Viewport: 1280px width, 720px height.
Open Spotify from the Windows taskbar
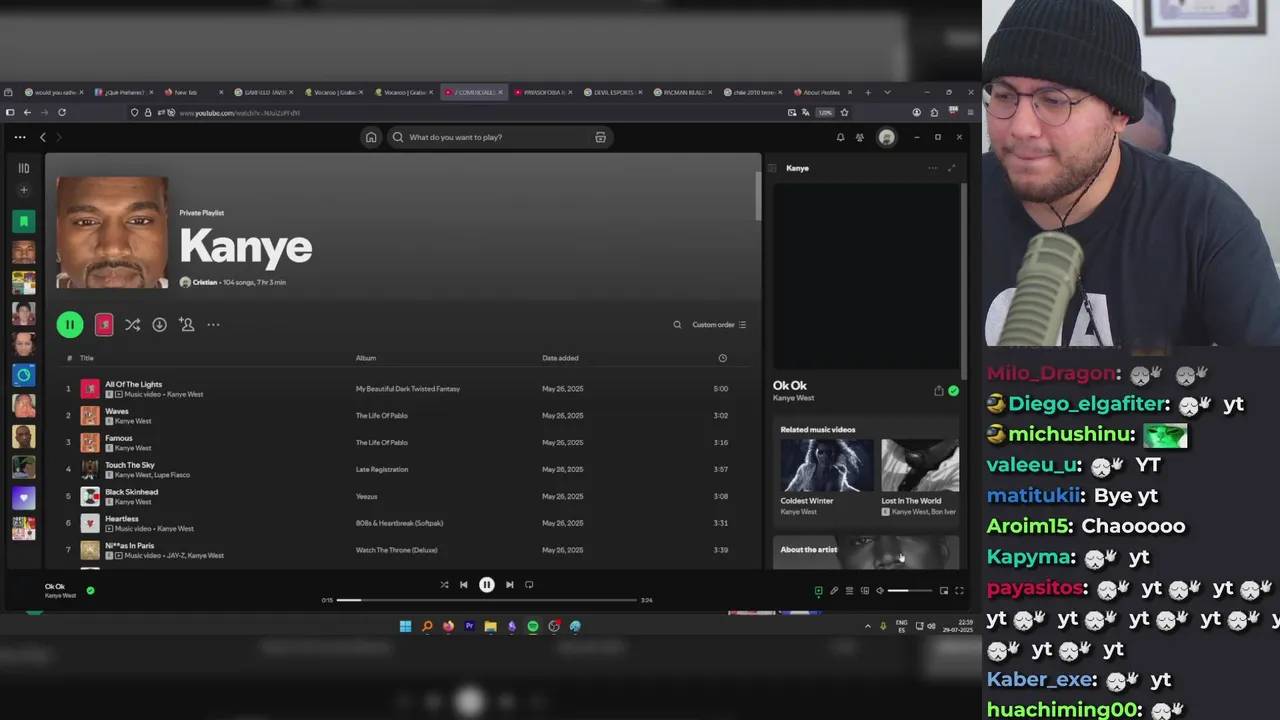click(x=533, y=626)
